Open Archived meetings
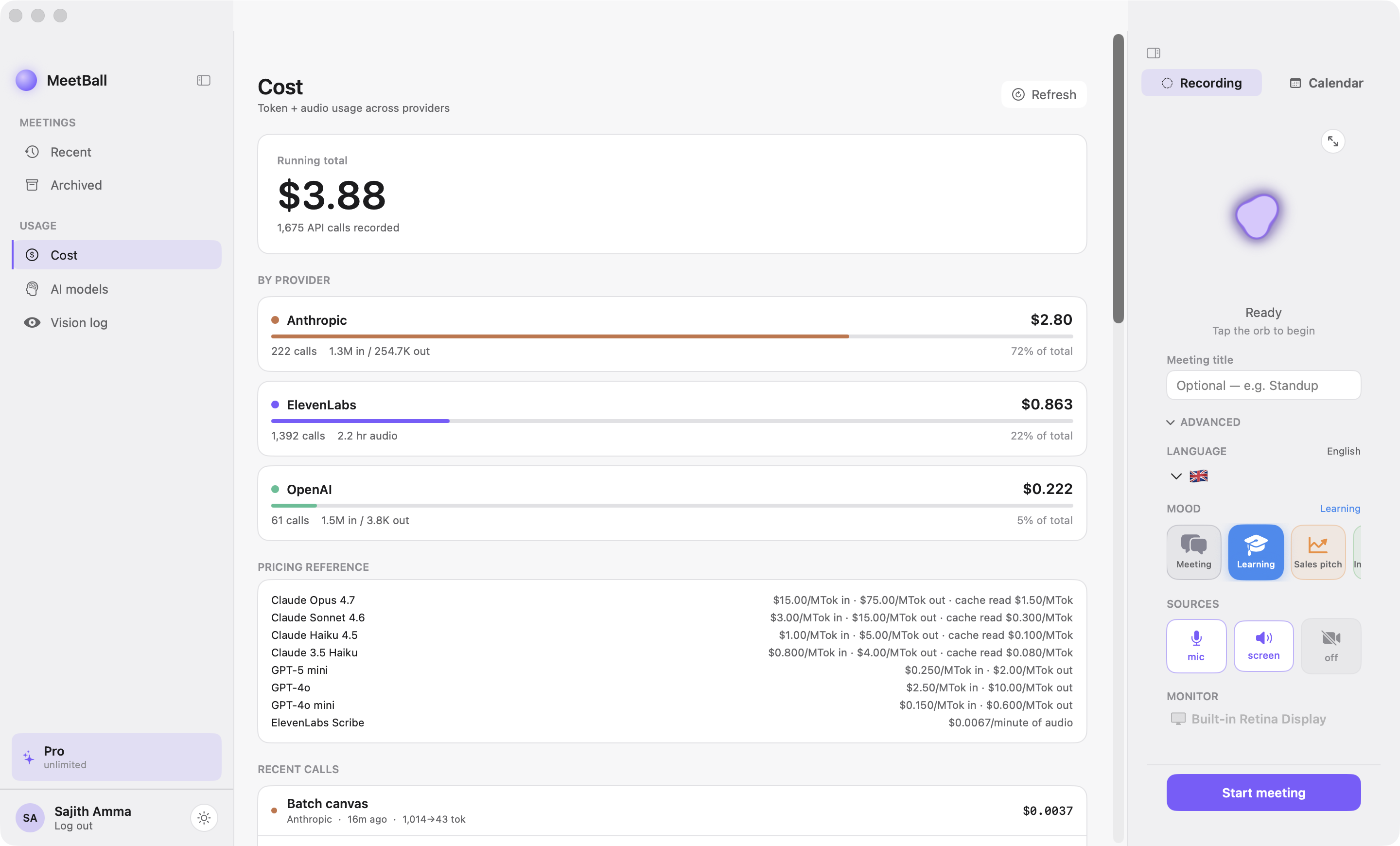This screenshot has height=846, width=1400. pos(117,185)
